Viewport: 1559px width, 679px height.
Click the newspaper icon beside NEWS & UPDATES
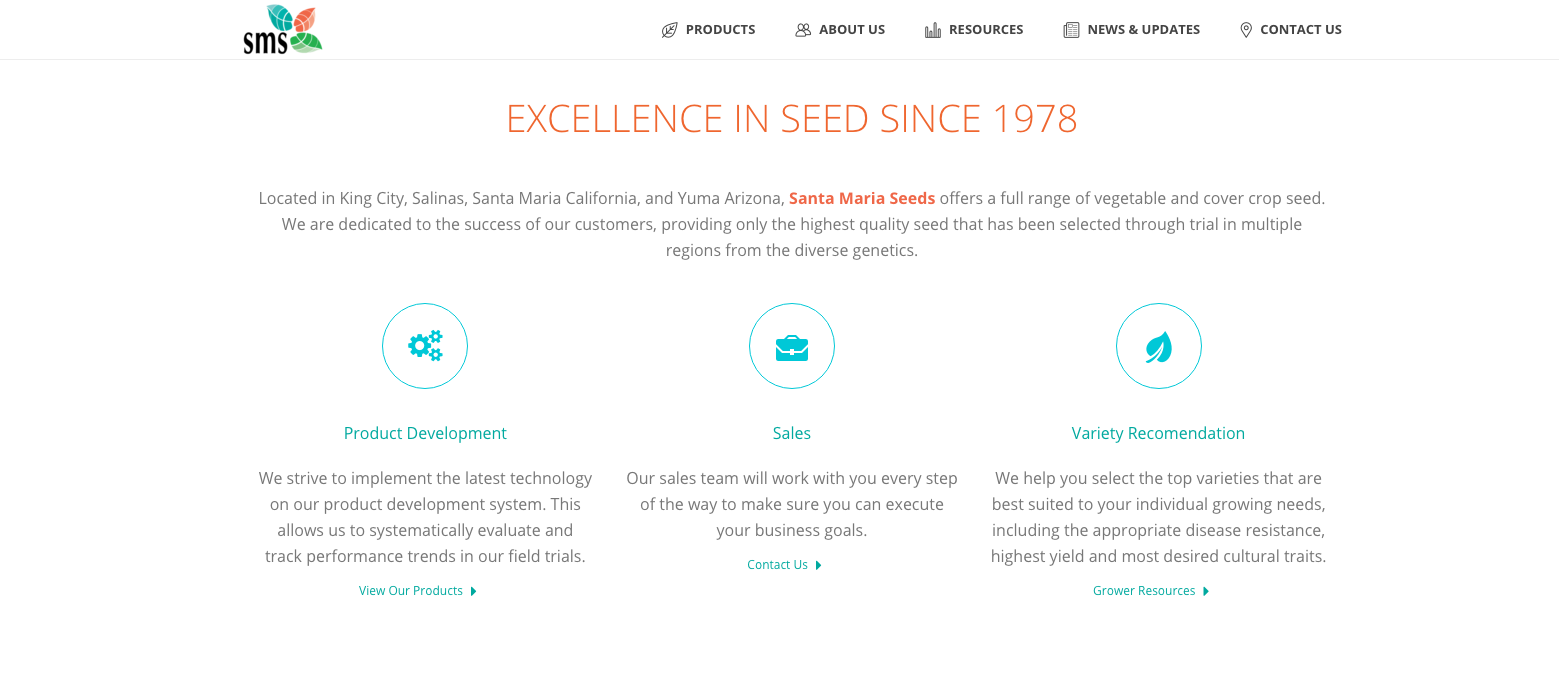pyautogui.click(x=1069, y=29)
